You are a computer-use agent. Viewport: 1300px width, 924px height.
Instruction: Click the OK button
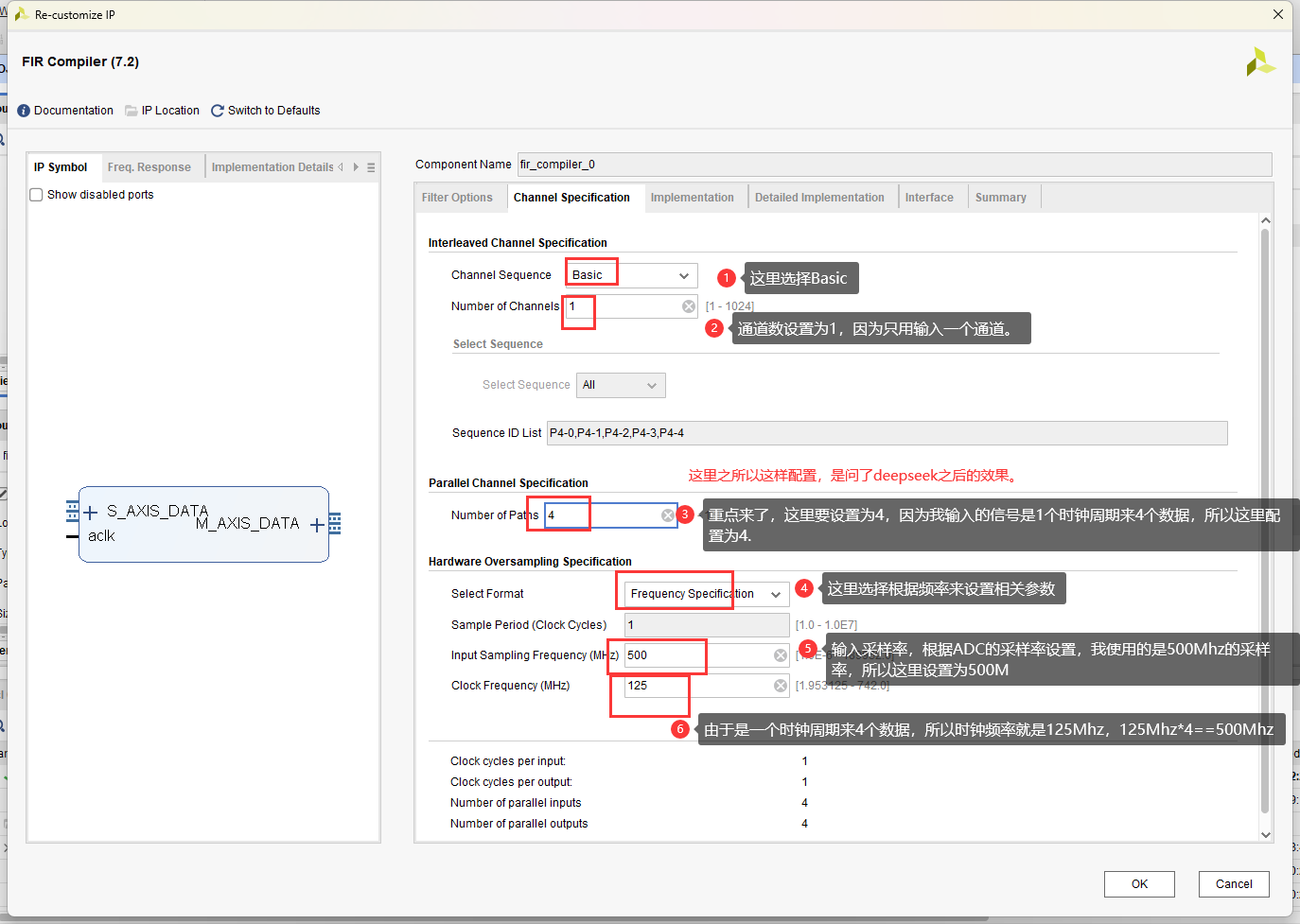pyautogui.click(x=1139, y=884)
